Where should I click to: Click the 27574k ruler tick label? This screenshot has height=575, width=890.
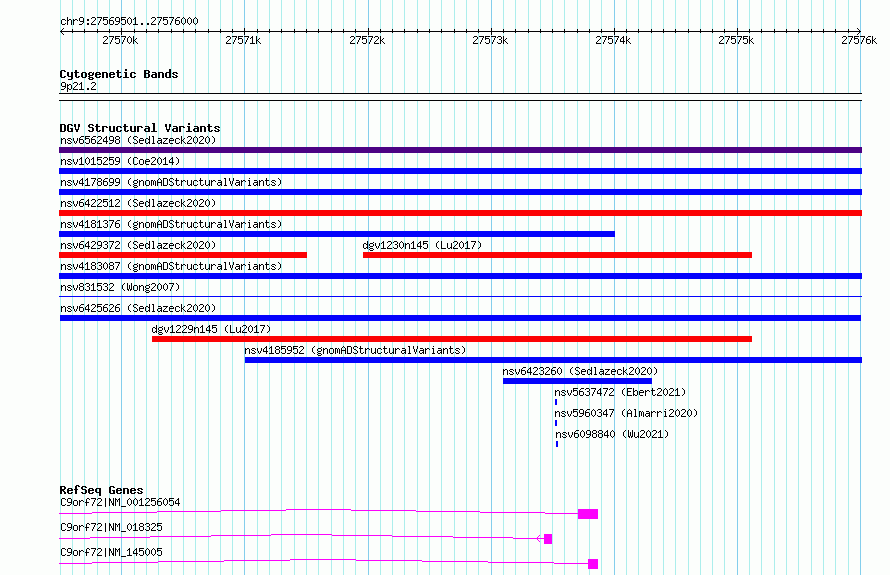pyautogui.click(x=613, y=40)
